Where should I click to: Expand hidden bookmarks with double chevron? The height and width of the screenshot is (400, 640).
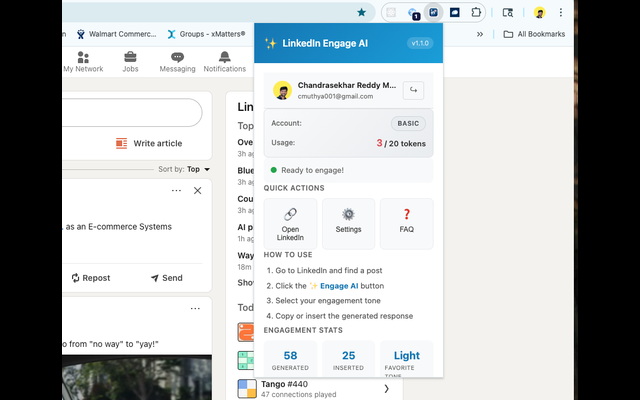(x=480, y=34)
